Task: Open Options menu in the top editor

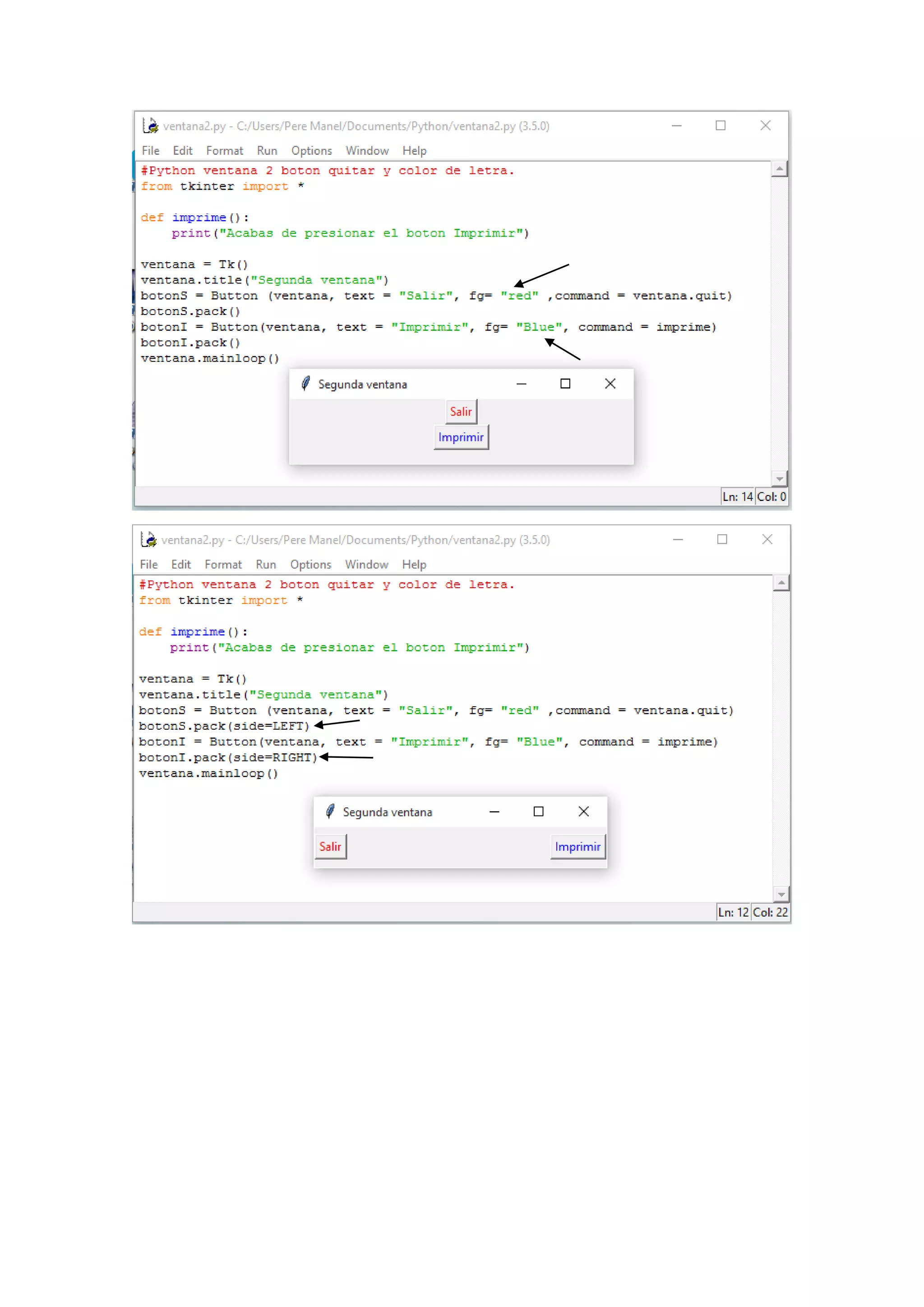Action: pos(311,151)
